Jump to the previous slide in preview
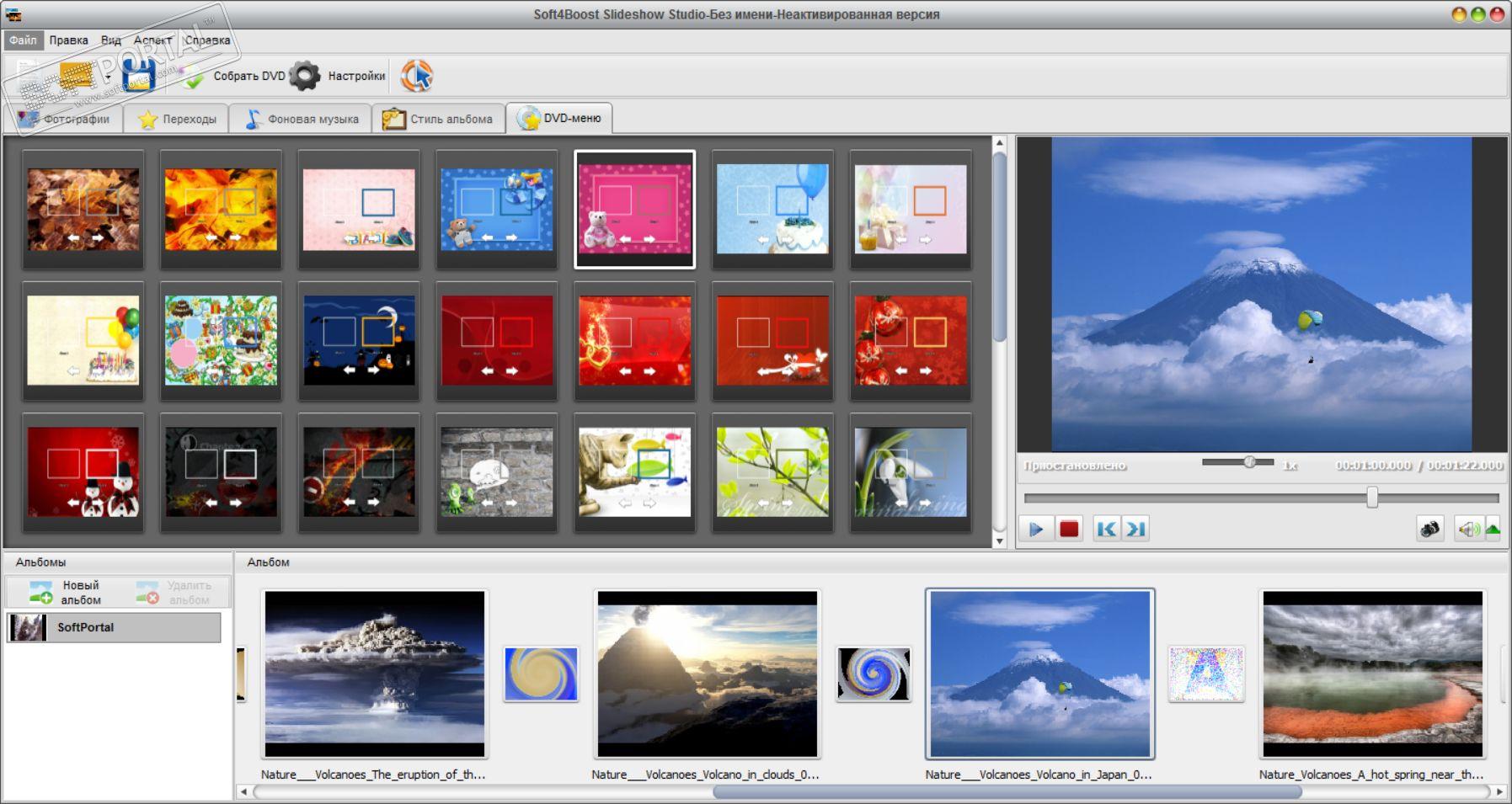Viewport: 1512px width, 804px height. coord(1106,529)
